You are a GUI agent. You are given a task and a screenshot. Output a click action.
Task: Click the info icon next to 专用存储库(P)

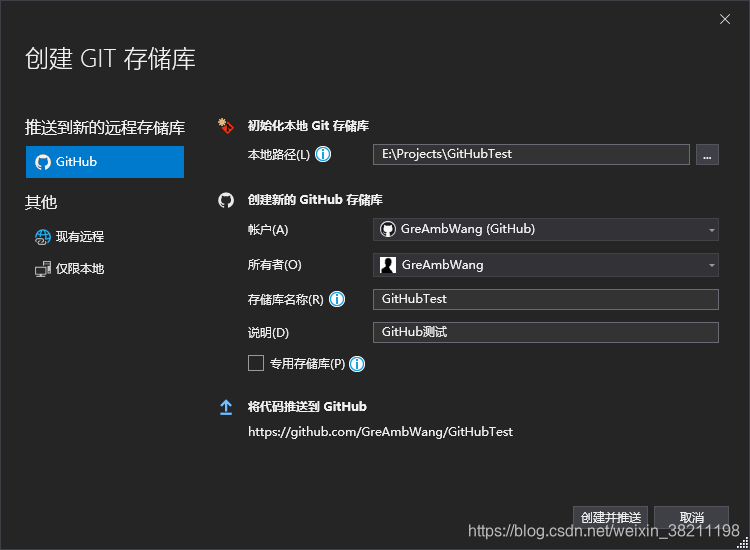pos(357,364)
